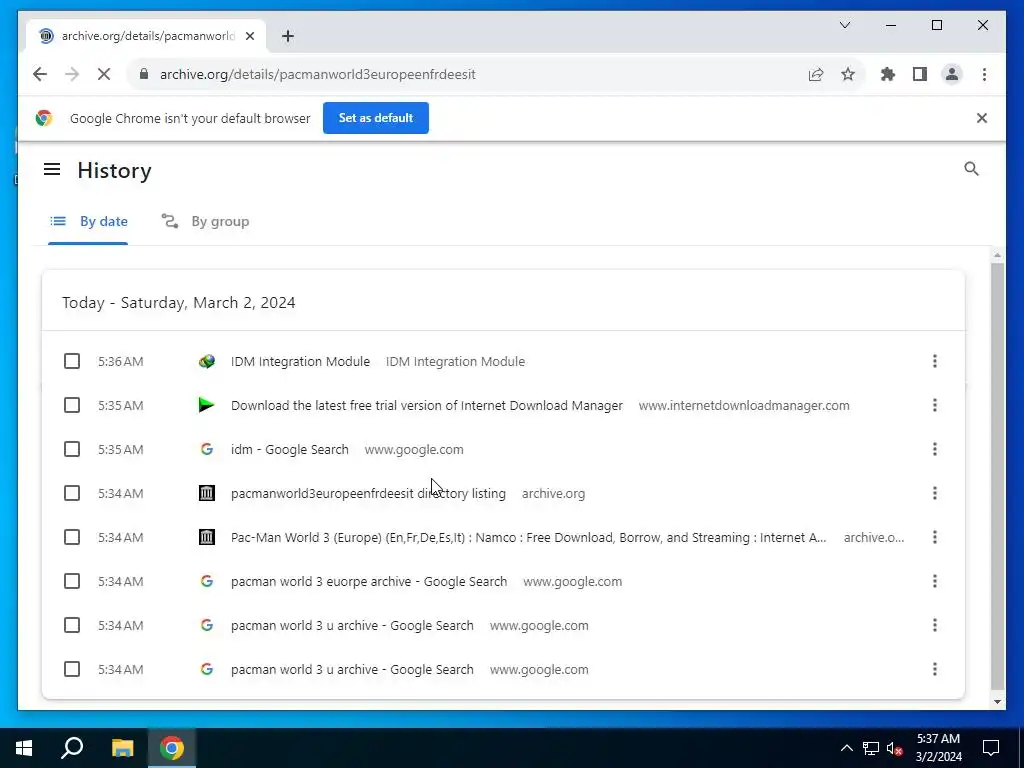Viewport: 1024px width, 768px height.
Task: Click the muted volume tray icon
Action: tap(895, 748)
